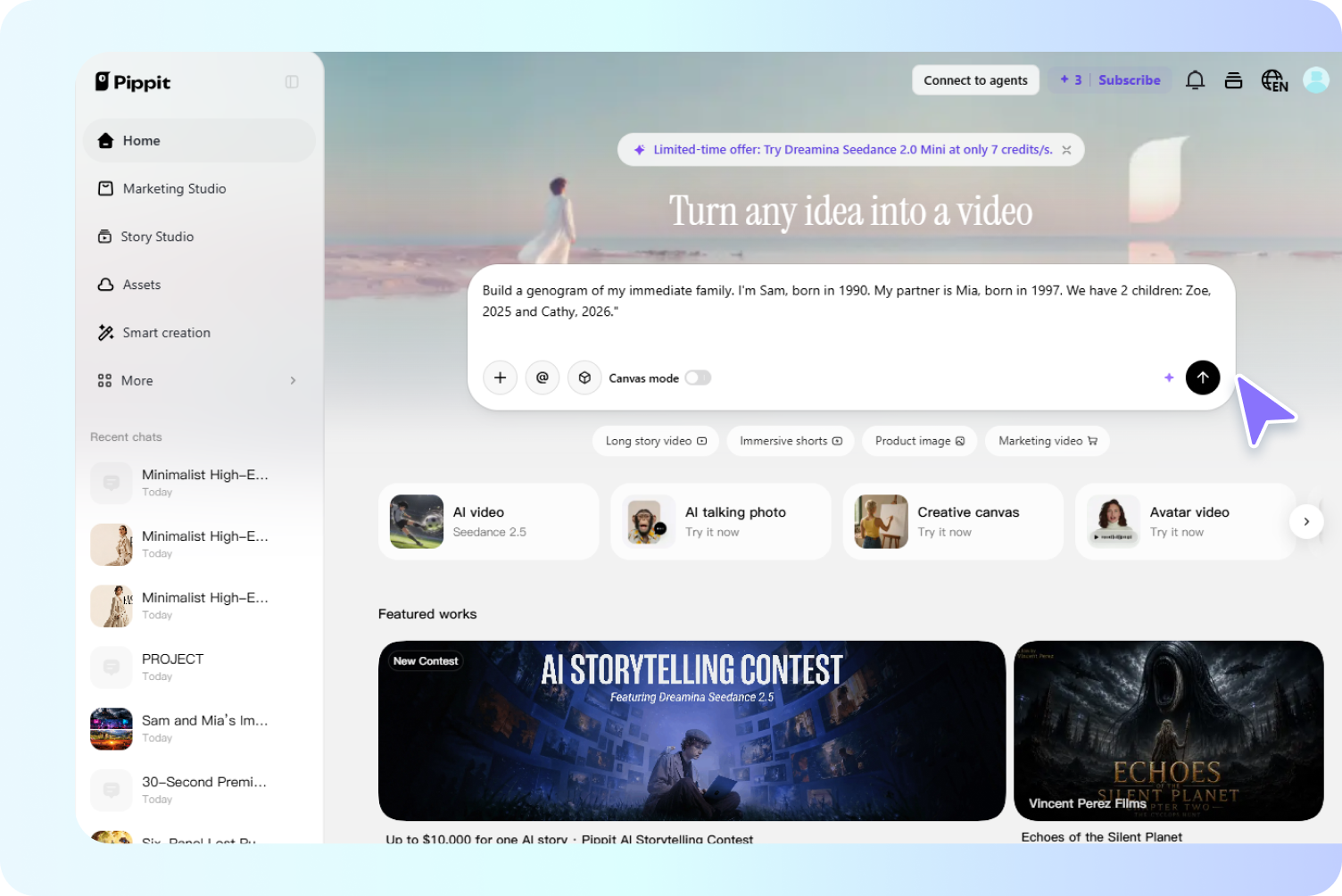Open the first Minimalist High-E… chat
Image resolution: width=1342 pixels, height=896 pixels.
pyautogui.click(x=199, y=483)
